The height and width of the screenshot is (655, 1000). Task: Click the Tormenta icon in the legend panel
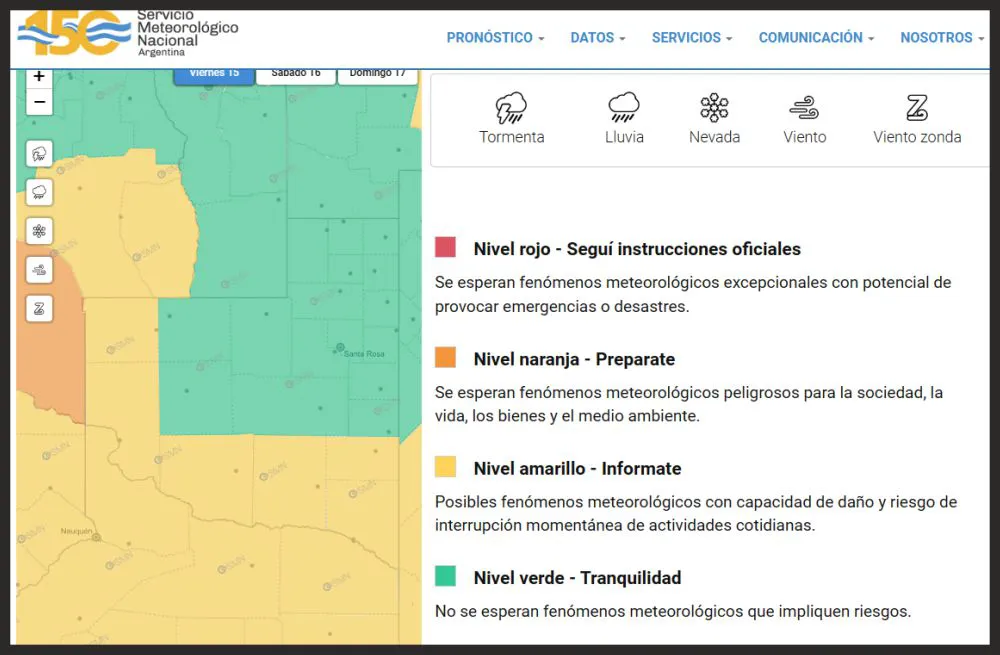coord(511,108)
